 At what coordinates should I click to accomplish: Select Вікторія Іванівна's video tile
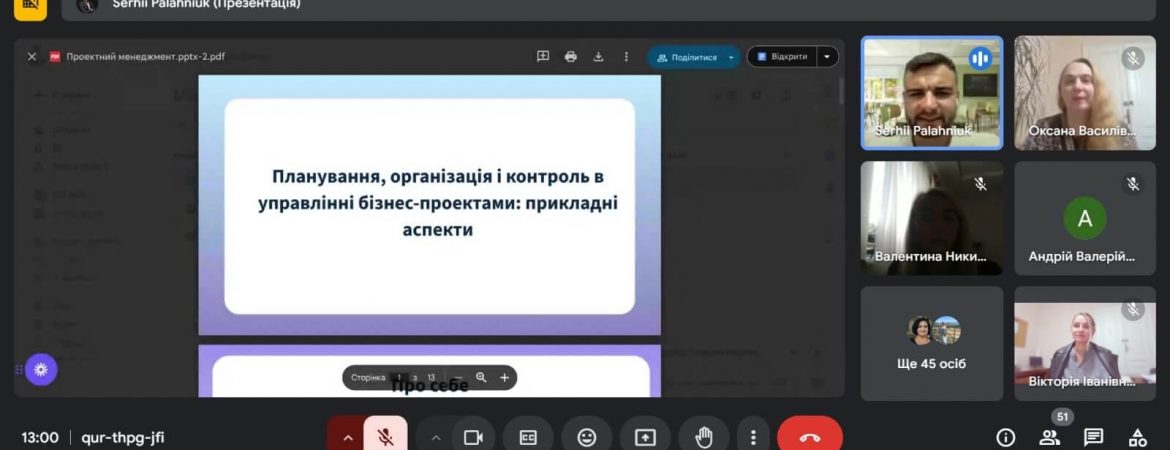(x=1085, y=343)
